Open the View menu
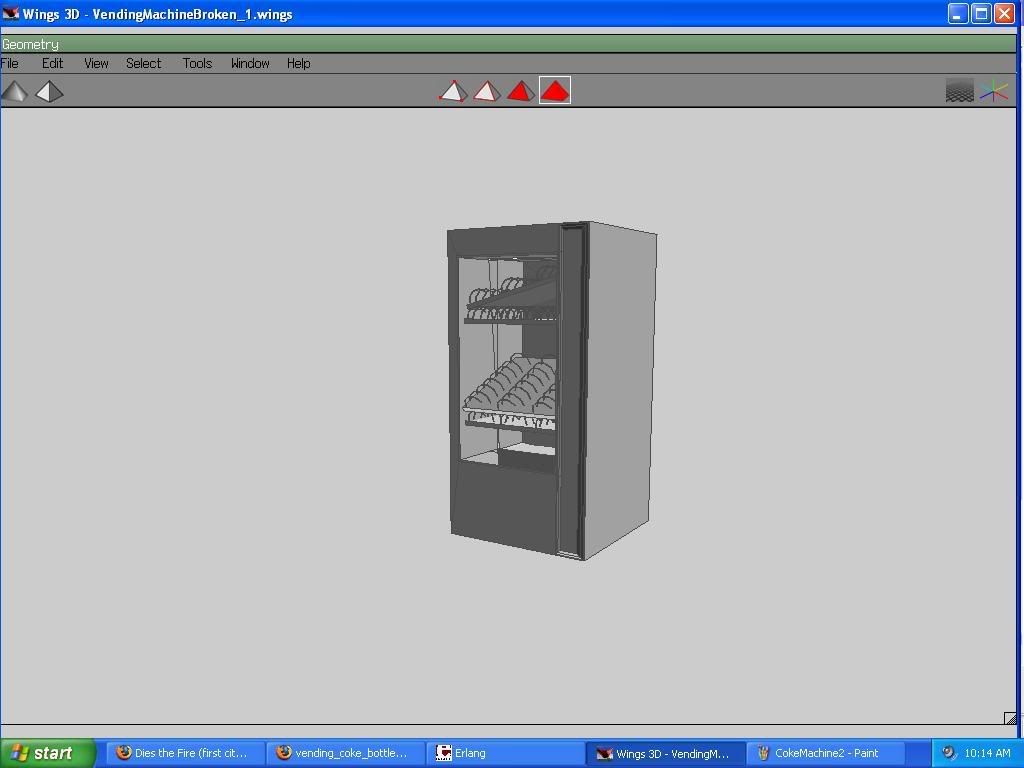Image resolution: width=1024 pixels, height=768 pixels. click(x=95, y=63)
